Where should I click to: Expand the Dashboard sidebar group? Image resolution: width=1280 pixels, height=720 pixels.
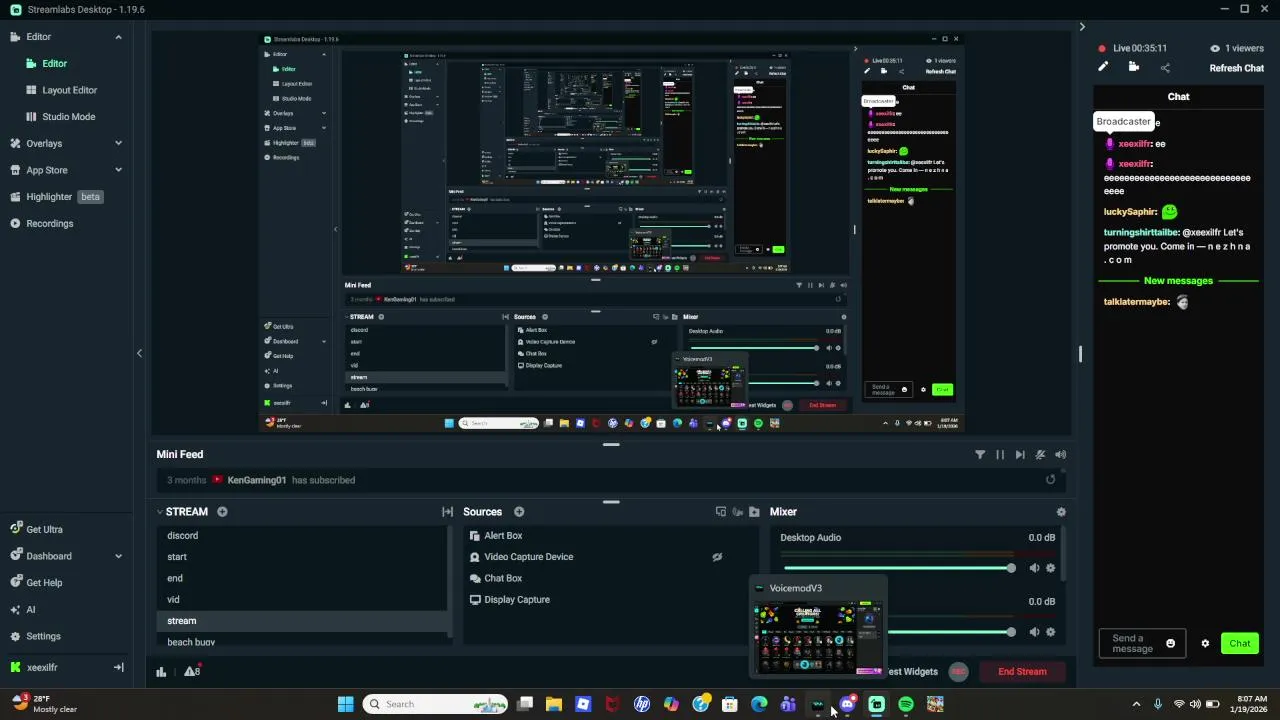[118, 556]
